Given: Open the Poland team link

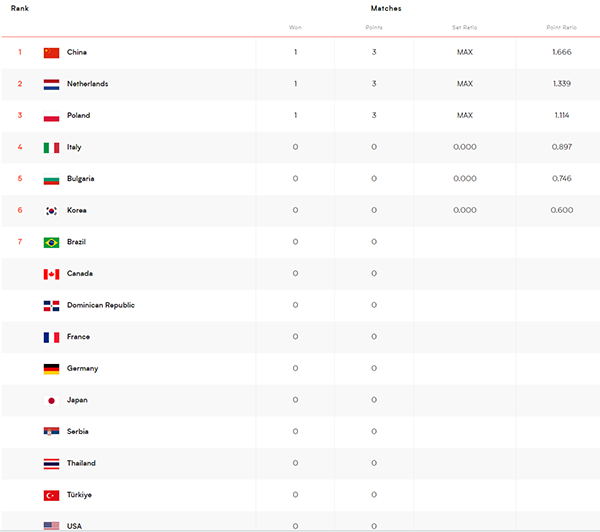Looking at the screenshot, I should coord(78,115).
